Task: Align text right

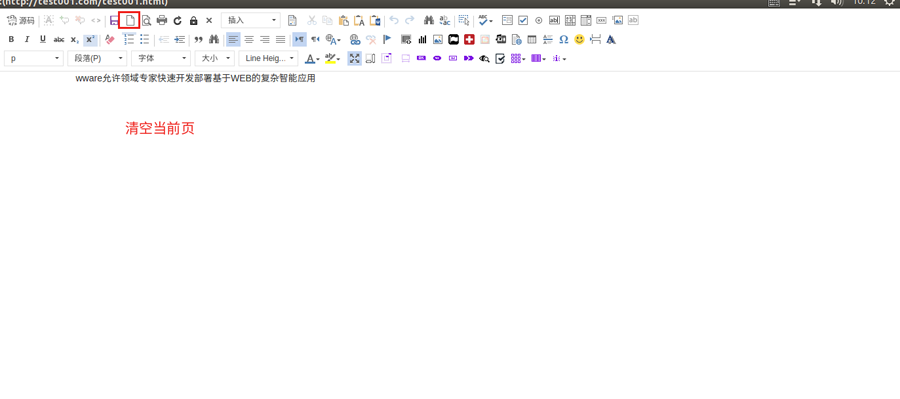Action: pos(265,40)
